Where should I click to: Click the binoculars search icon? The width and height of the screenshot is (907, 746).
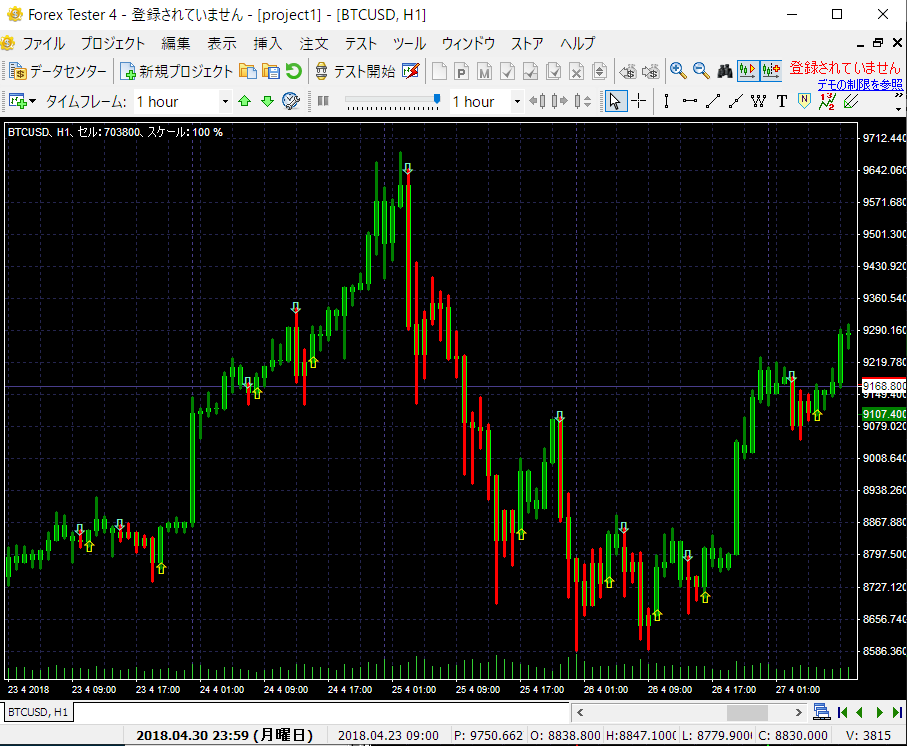[x=725, y=71]
